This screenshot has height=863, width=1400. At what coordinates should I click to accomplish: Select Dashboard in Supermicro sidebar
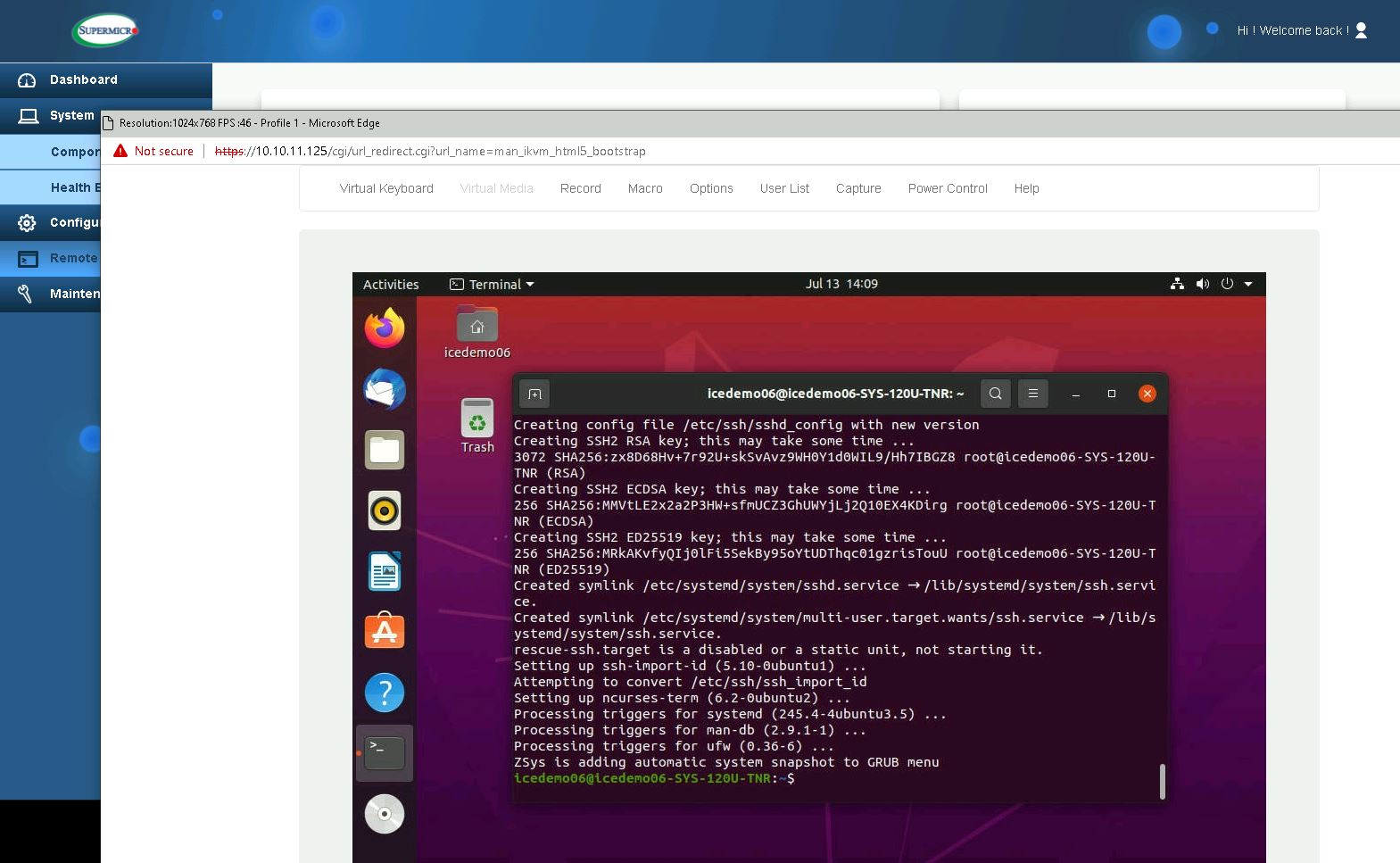(x=83, y=79)
